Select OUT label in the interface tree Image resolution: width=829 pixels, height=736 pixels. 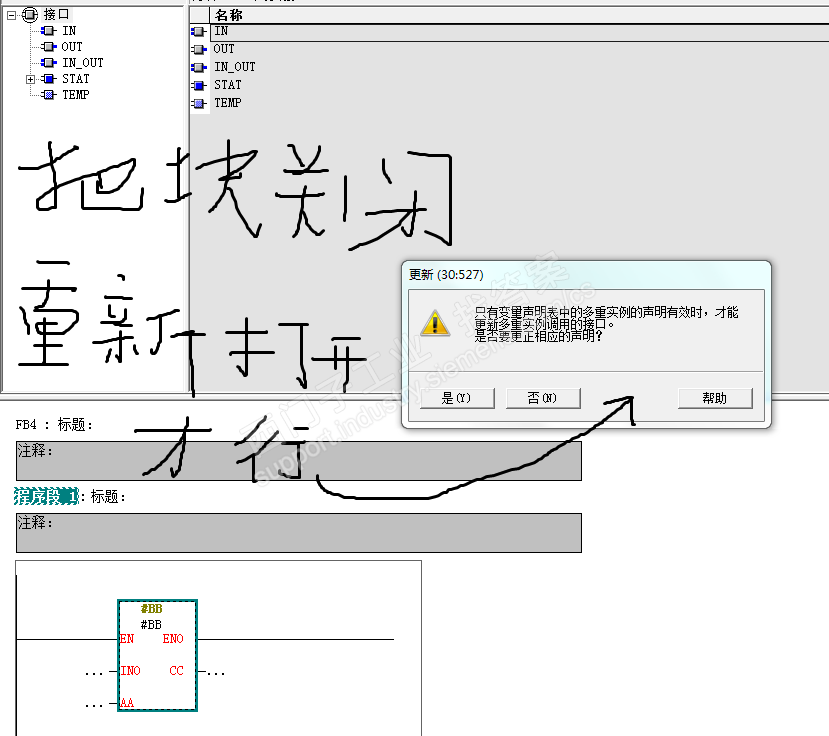[72, 47]
